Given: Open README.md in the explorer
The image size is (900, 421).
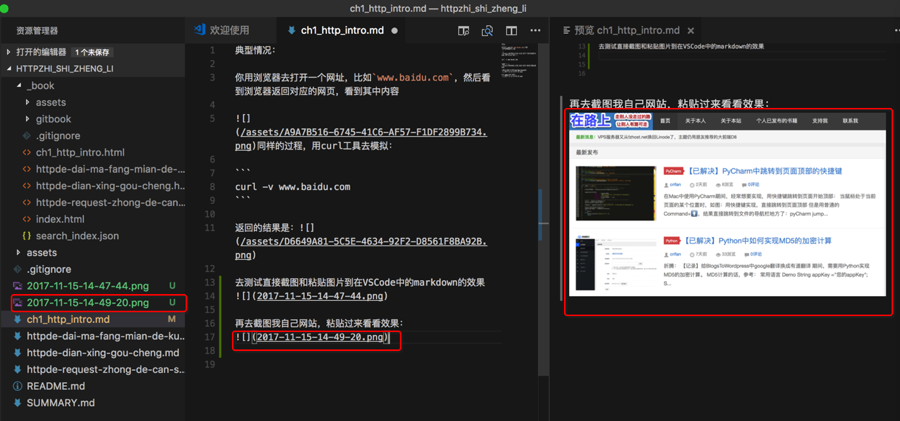Looking at the screenshot, I should (56, 385).
